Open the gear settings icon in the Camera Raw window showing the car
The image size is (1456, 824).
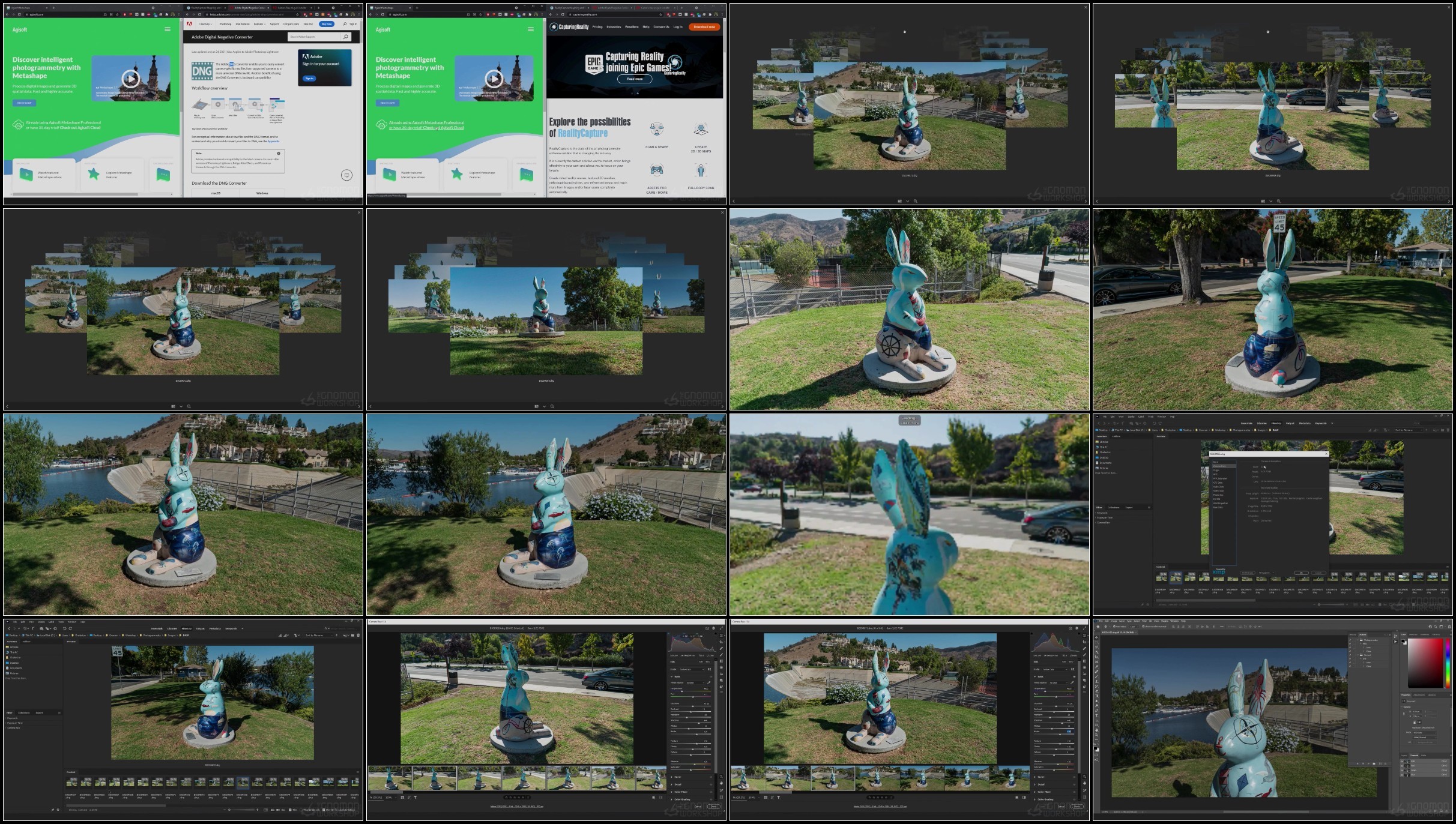point(713,628)
